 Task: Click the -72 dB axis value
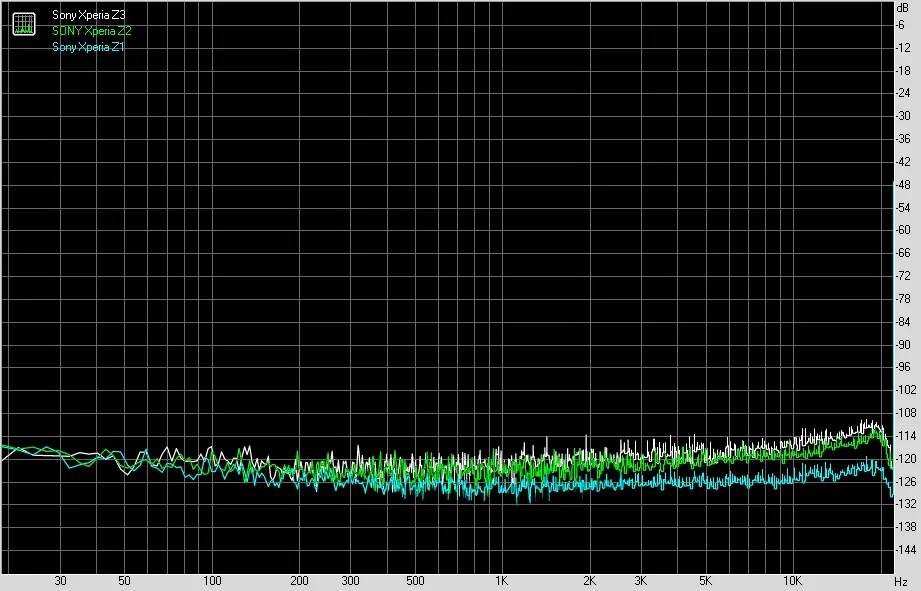point(903,276)
